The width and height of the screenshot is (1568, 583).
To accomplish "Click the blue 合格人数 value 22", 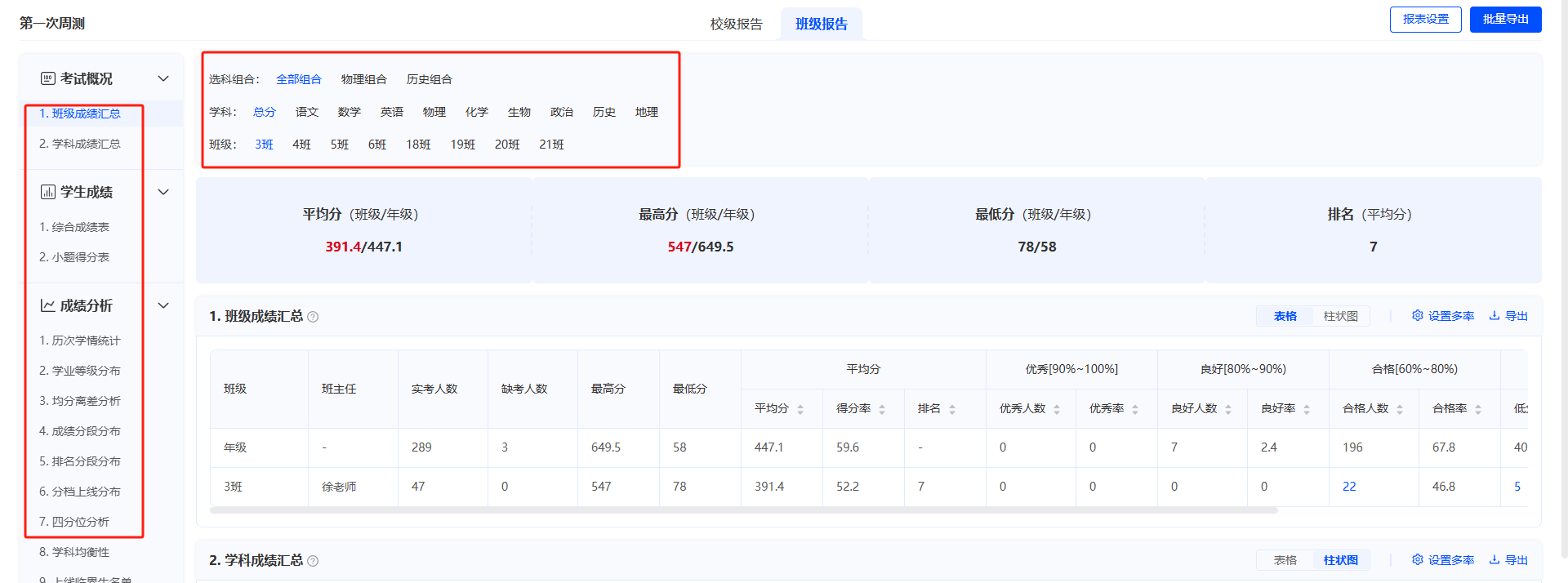I will [x=1349, y=487].
